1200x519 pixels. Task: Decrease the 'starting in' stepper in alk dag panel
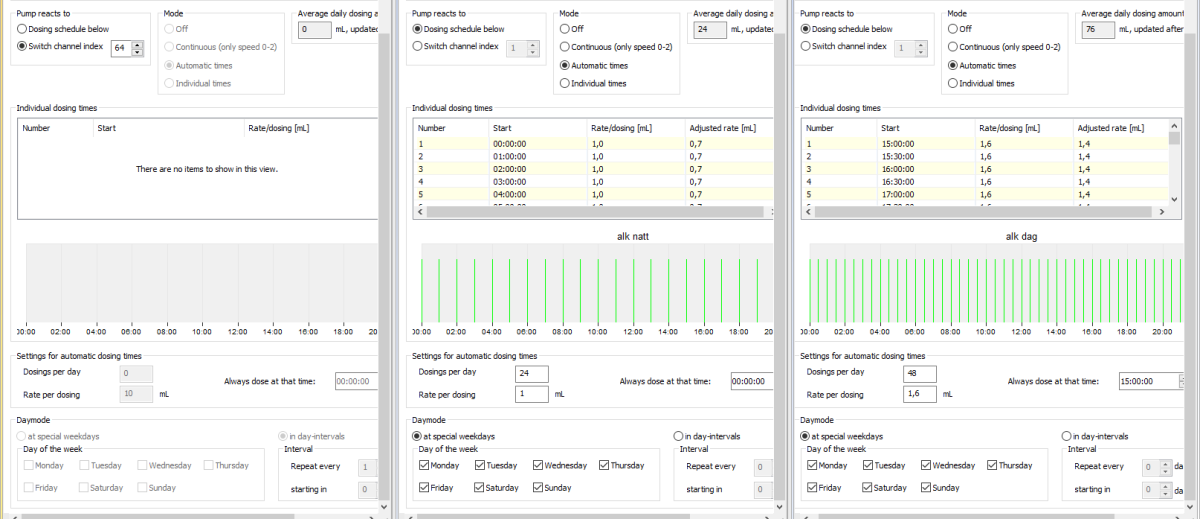[x=1165, y=492]
